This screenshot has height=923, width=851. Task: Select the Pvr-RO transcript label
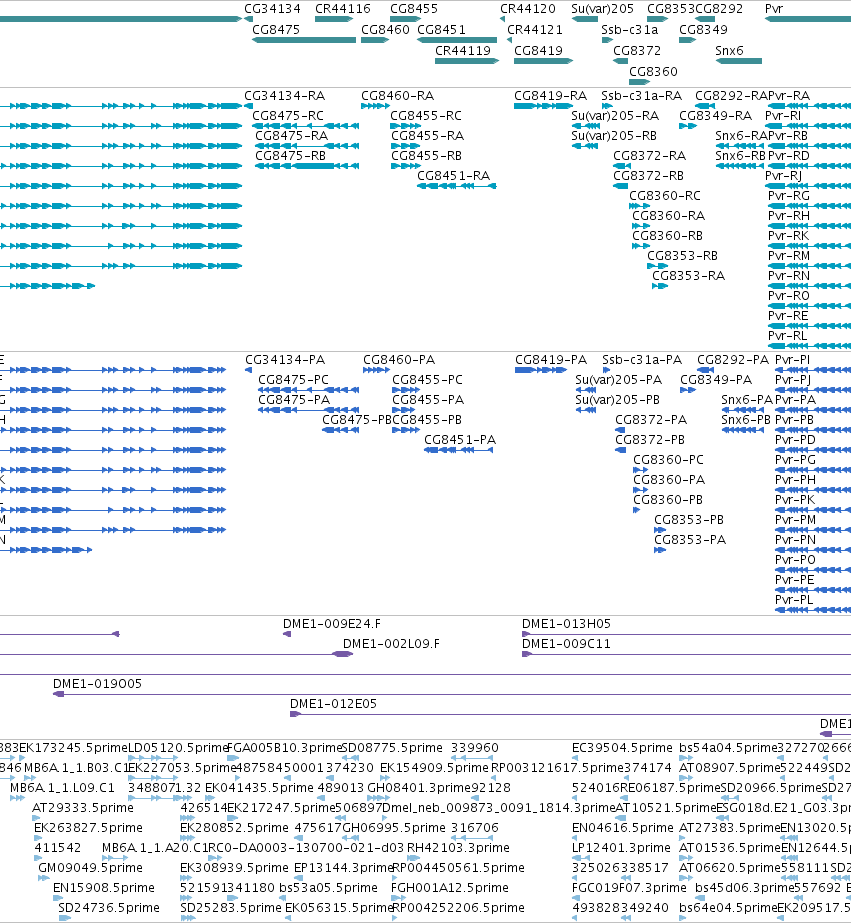click(x=789, y=296)
